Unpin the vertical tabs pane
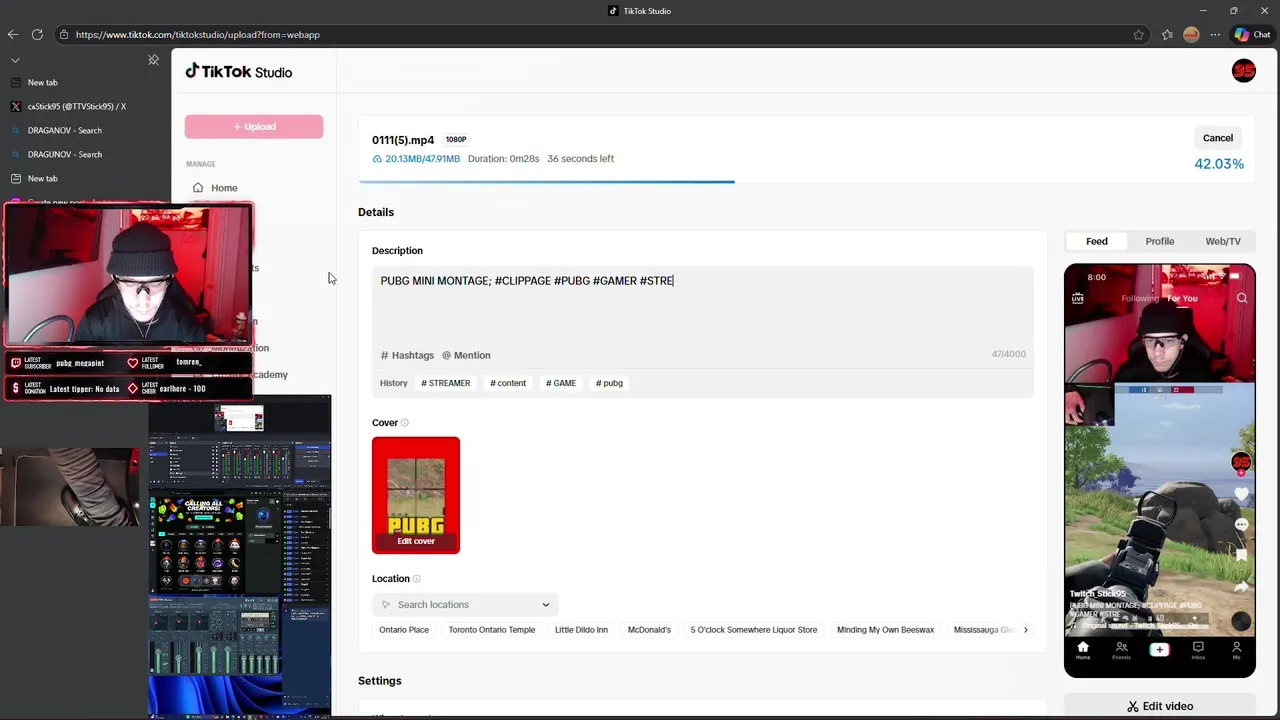 (x=153, y=60)
